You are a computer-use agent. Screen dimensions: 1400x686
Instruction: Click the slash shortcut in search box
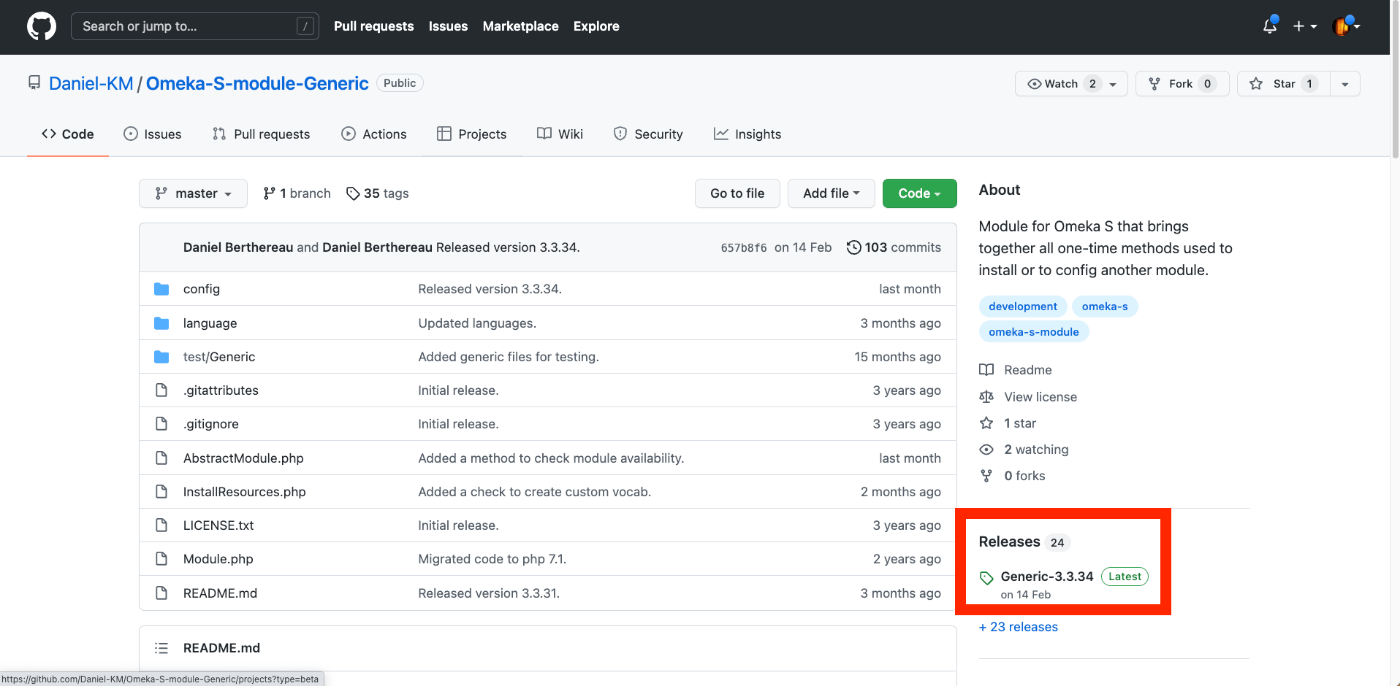(x=304, y=27)
